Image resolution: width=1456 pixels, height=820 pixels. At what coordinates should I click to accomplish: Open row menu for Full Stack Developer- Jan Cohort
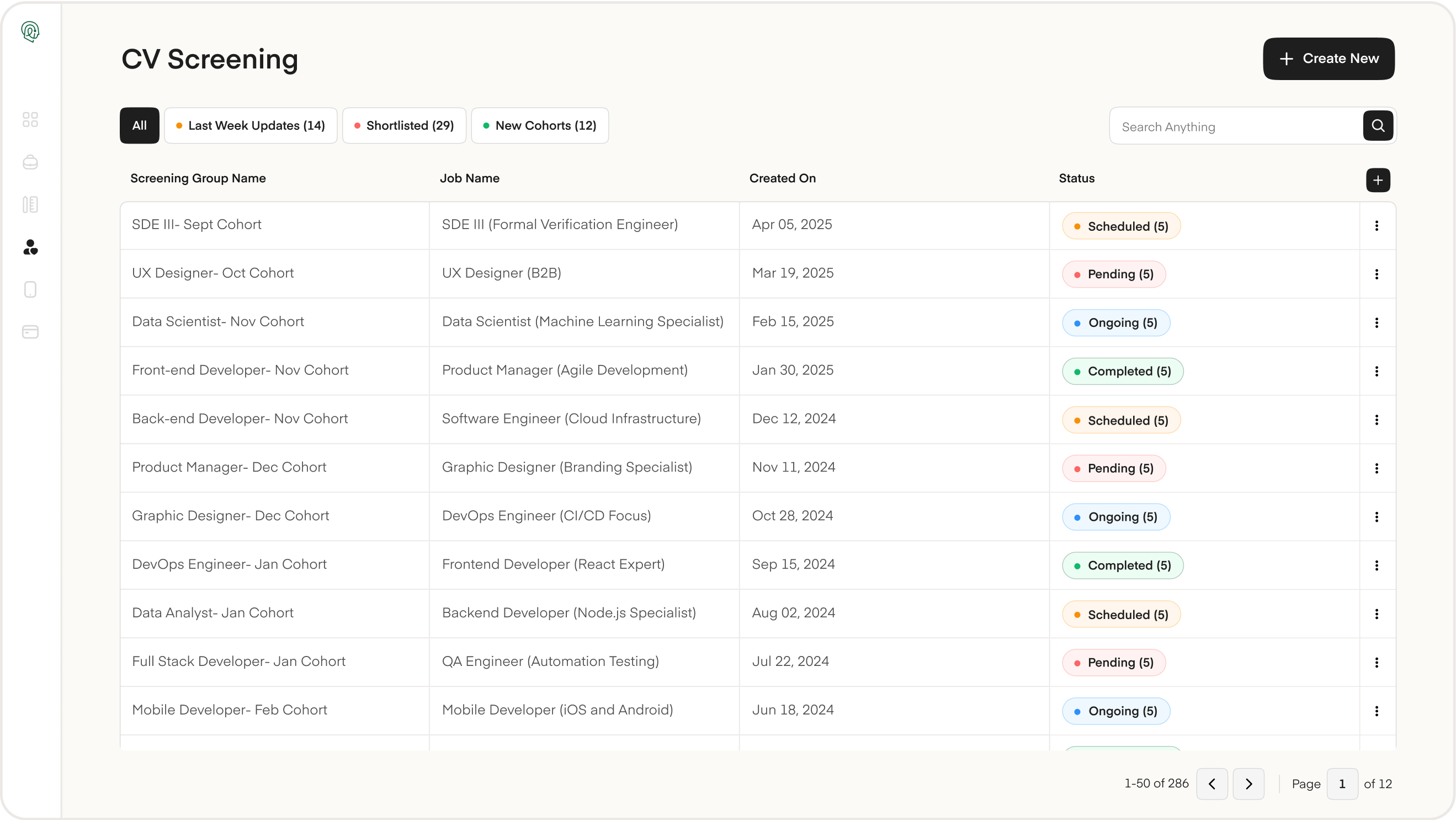(x=1377, y=663)
